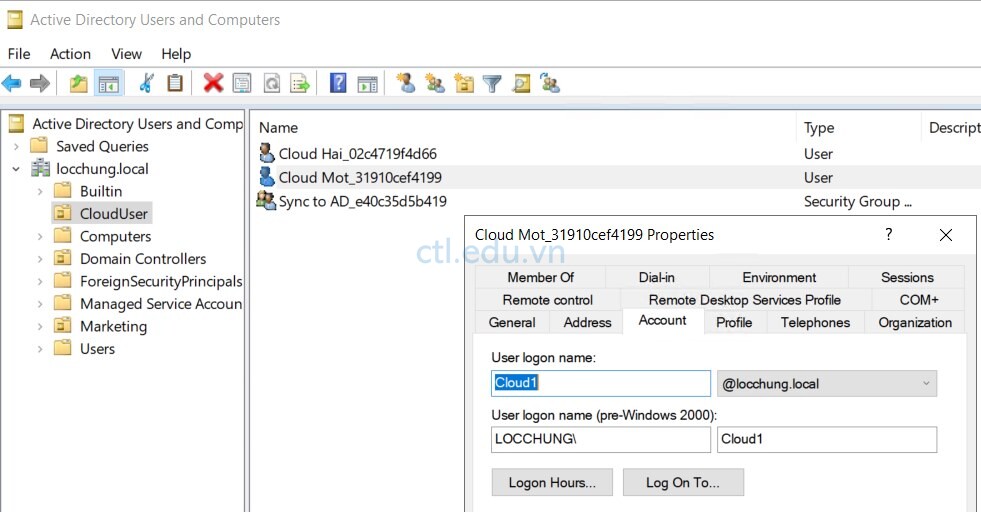Open the View menu
Screen dimensions: 981x512
(126, 54)
